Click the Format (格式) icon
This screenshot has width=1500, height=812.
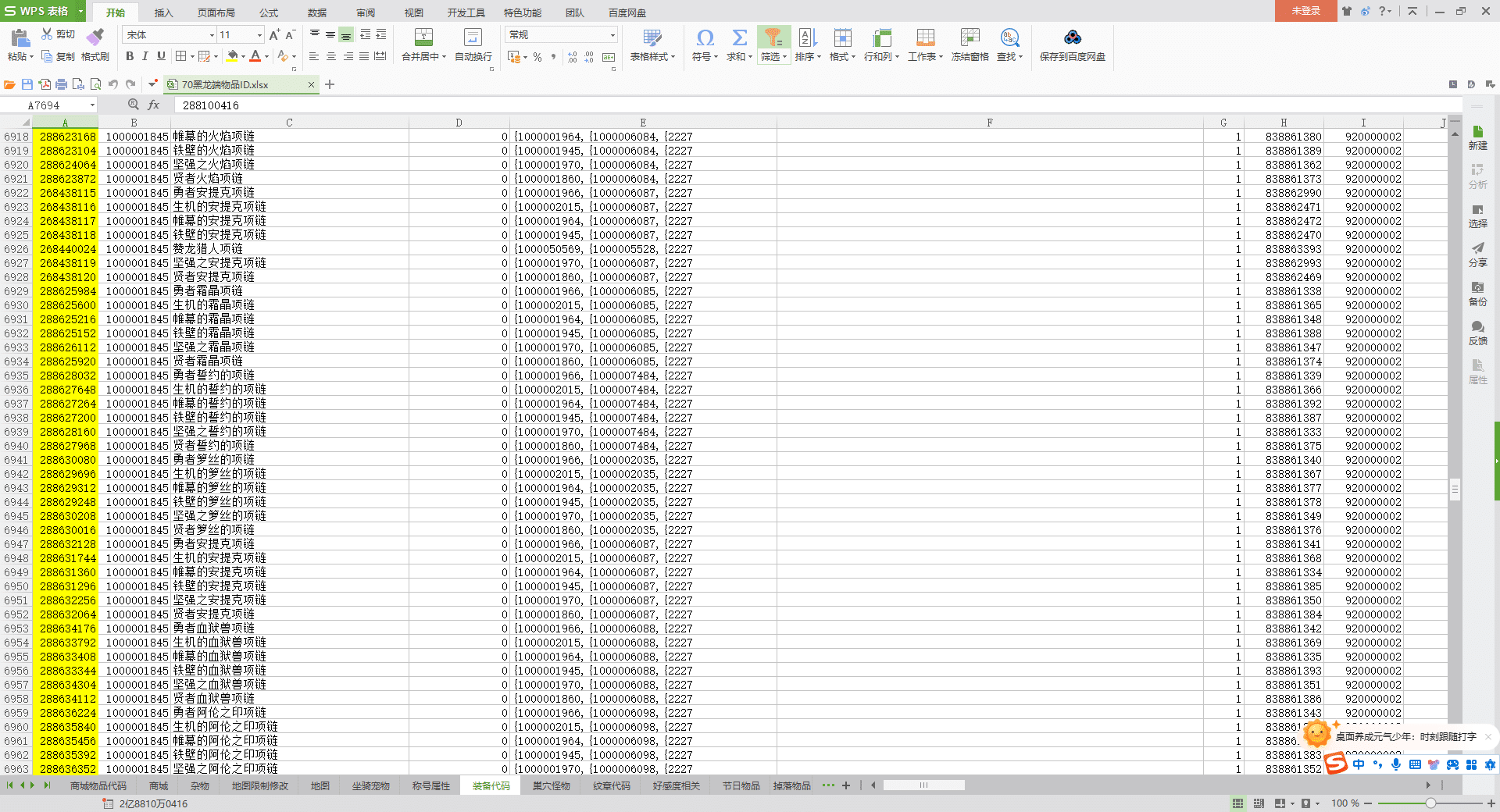tap(843, 37)
